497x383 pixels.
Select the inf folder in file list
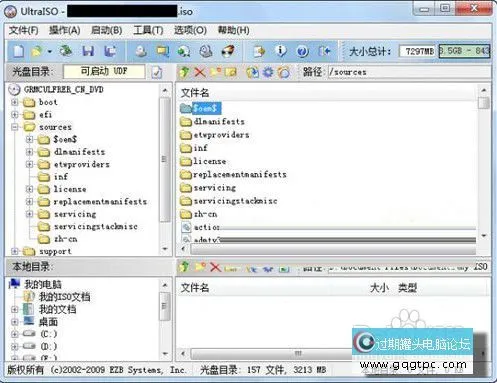tap(200, 148)
